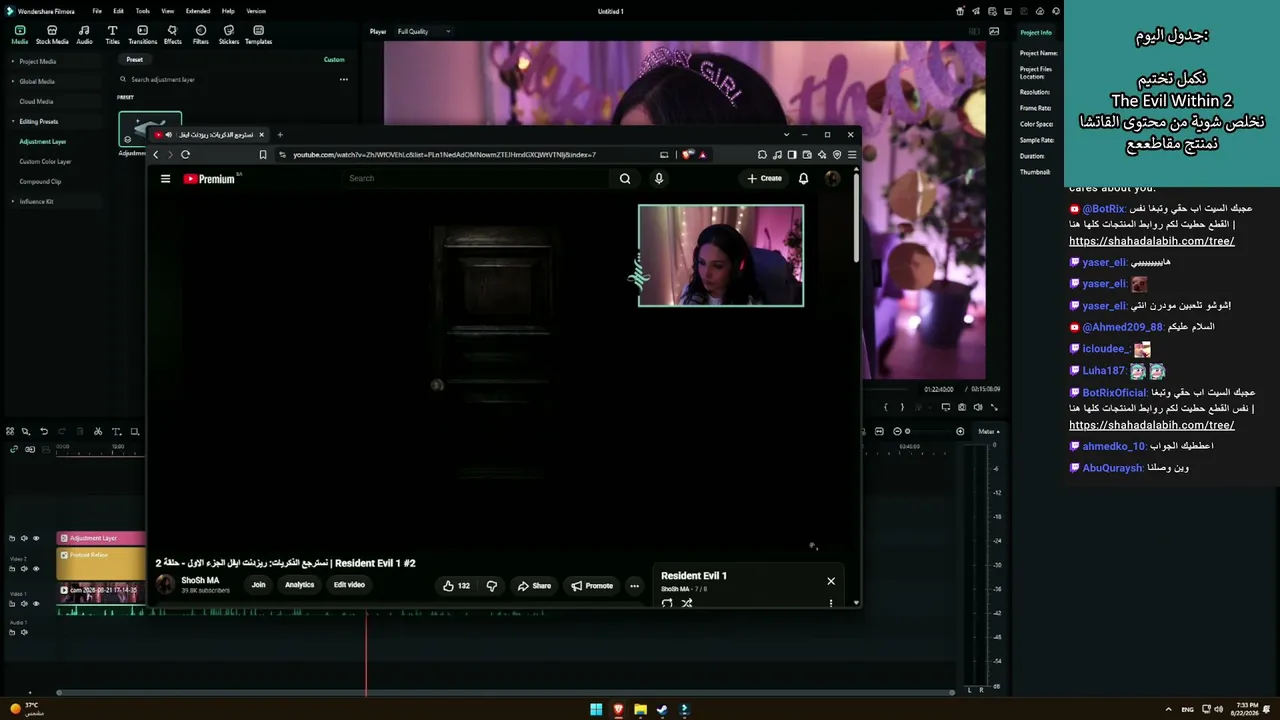The width and height of the screenshot is (1280, 720).
Task: Go back in the browser
Action: [x=156, y=155]
